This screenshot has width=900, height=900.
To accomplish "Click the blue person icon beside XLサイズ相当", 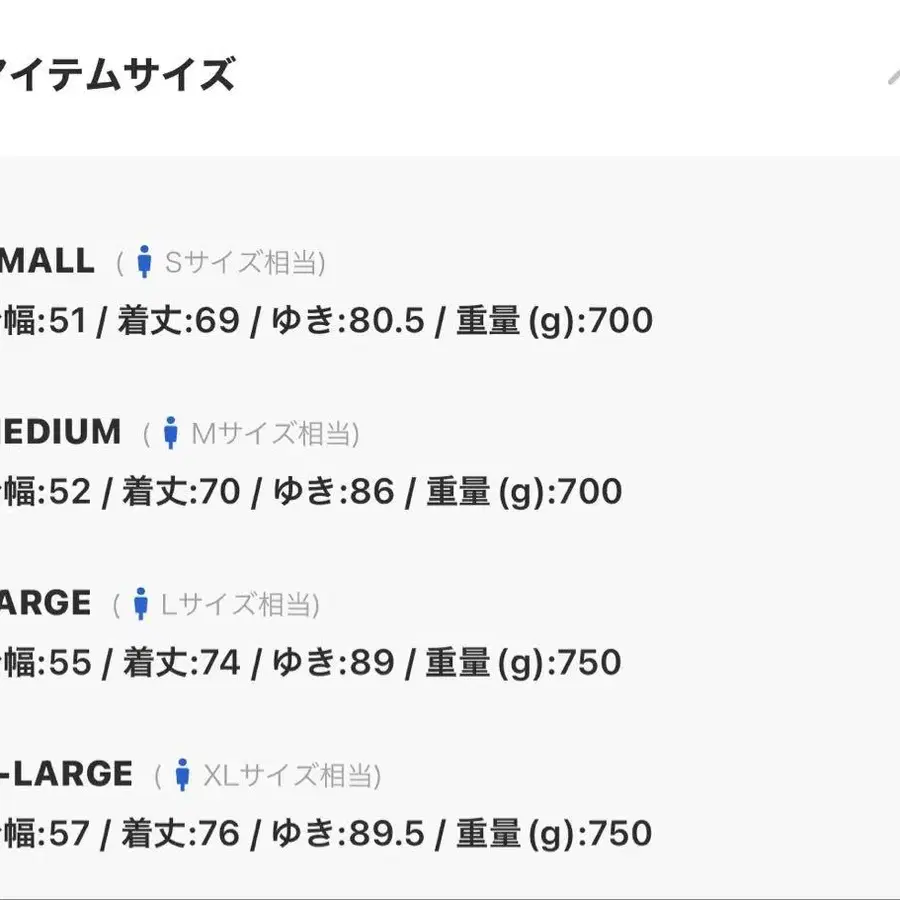I will pos(183,775).
